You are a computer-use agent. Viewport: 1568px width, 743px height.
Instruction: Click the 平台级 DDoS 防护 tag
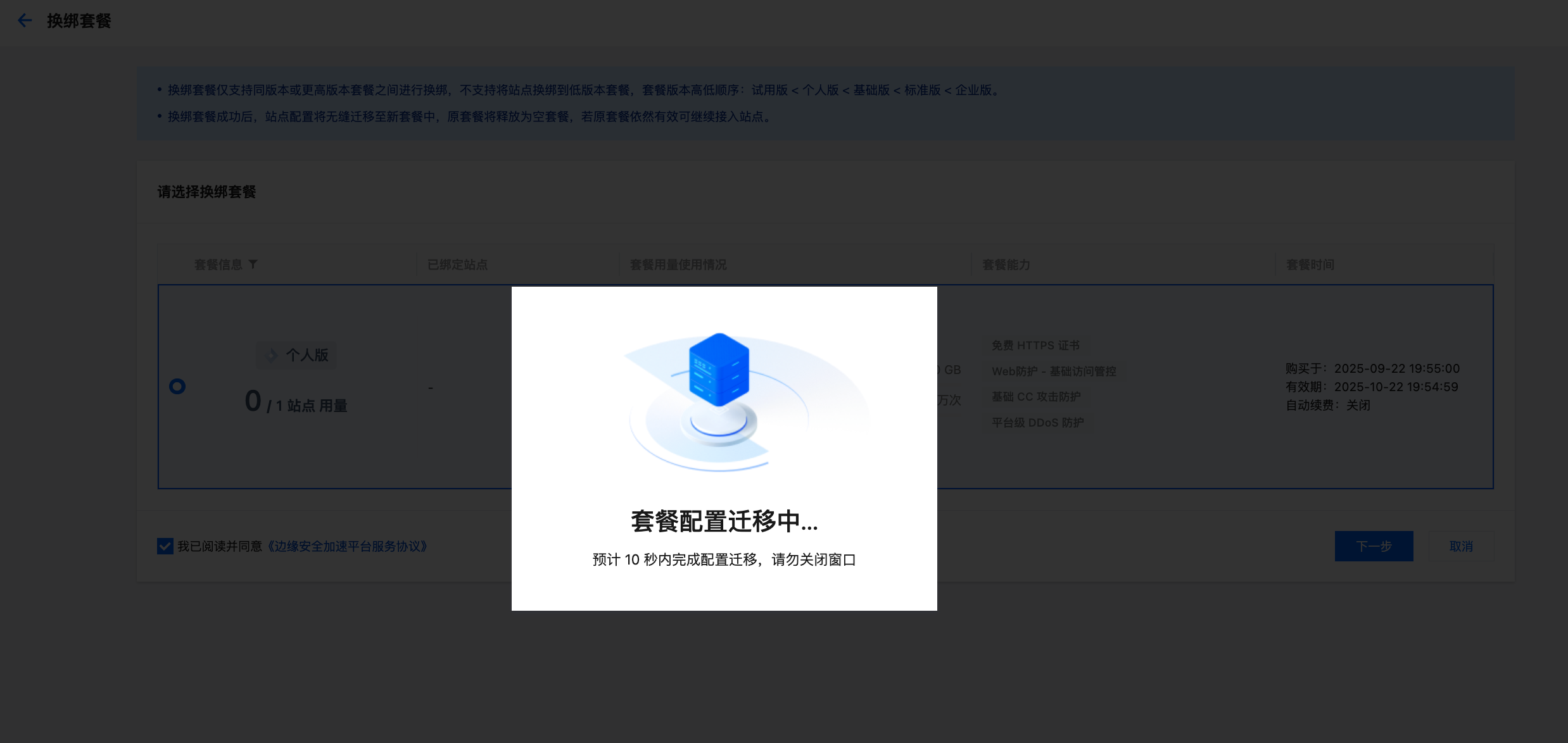click(x=1037, y=423)
